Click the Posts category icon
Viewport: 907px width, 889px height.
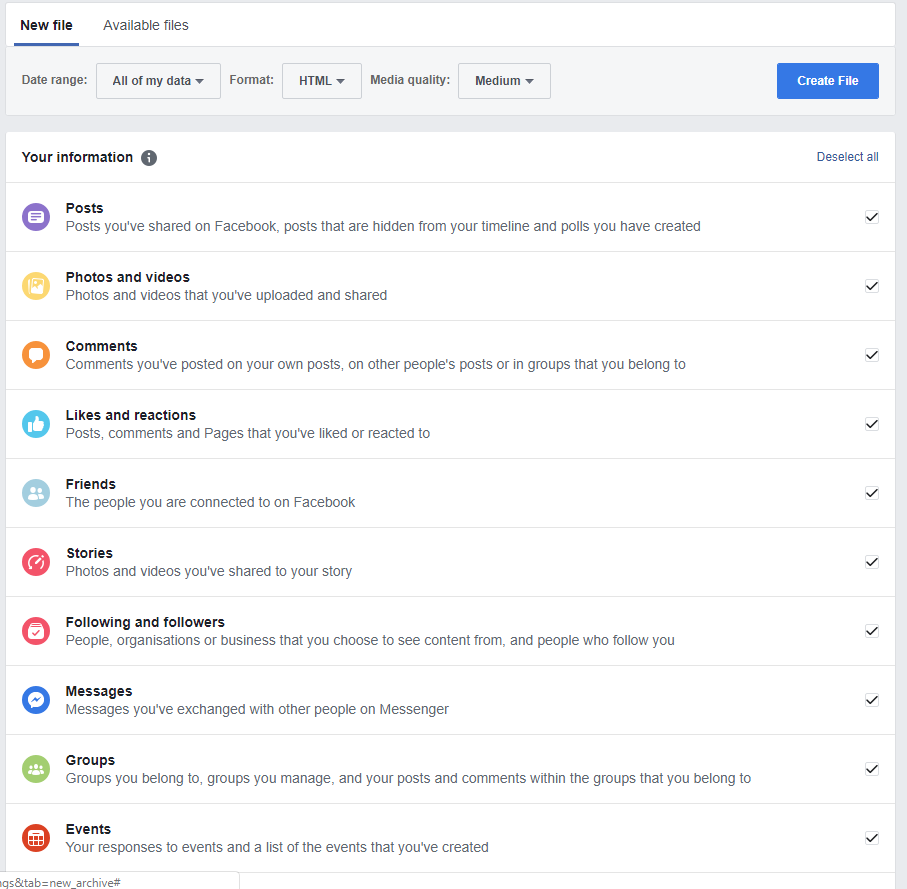coord(36,217)
